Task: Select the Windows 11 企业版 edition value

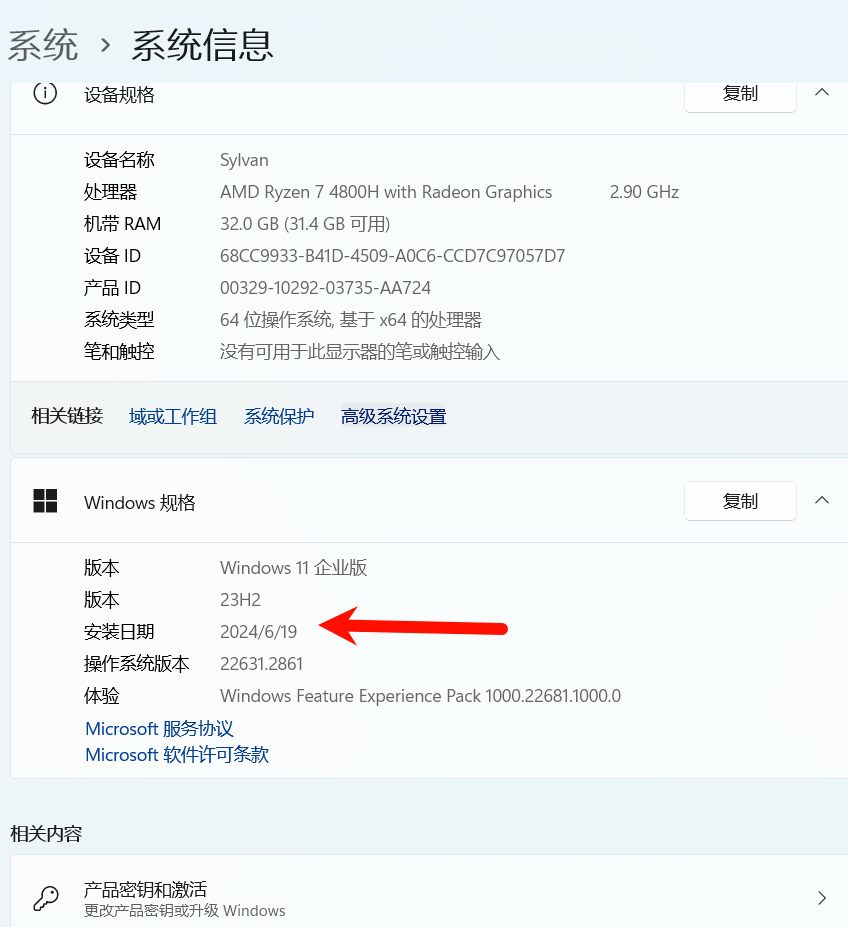Action: [294, 568]
